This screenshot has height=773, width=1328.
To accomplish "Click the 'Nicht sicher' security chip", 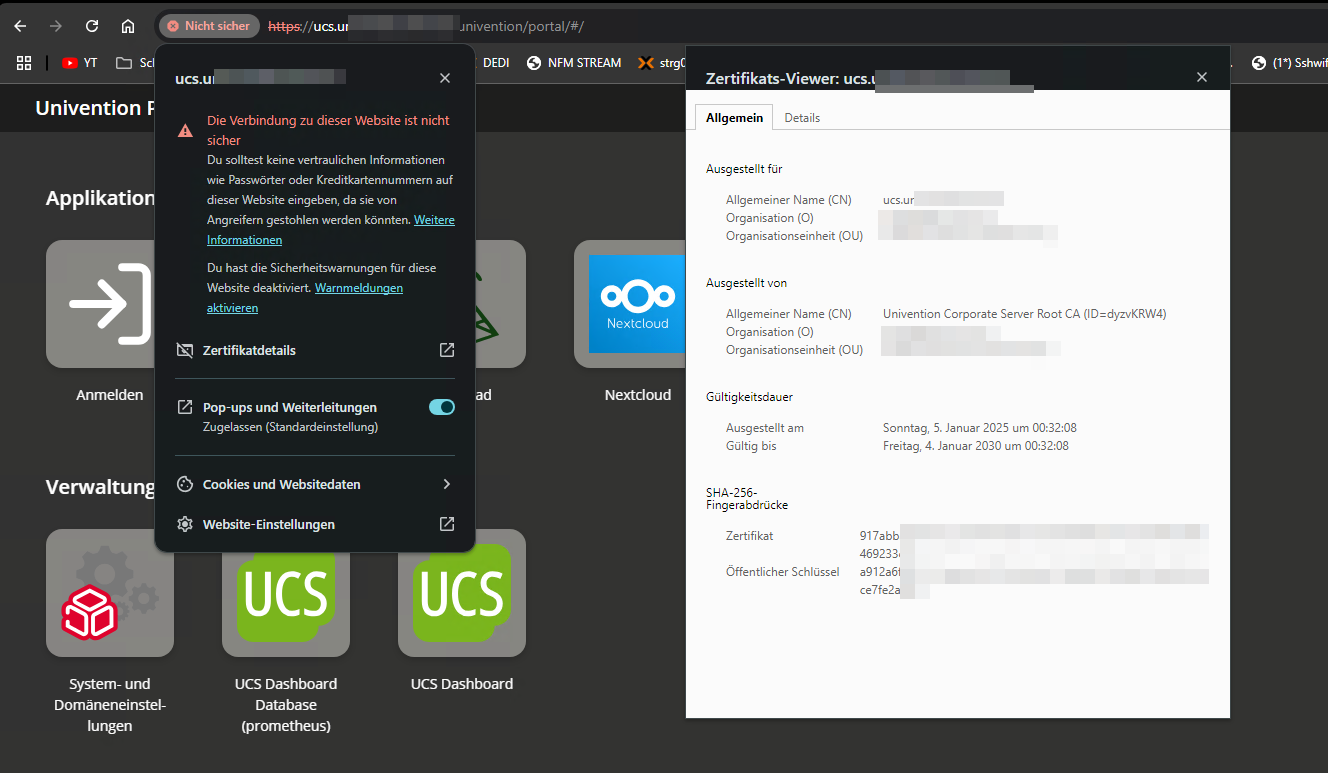I will pos(209,26).
